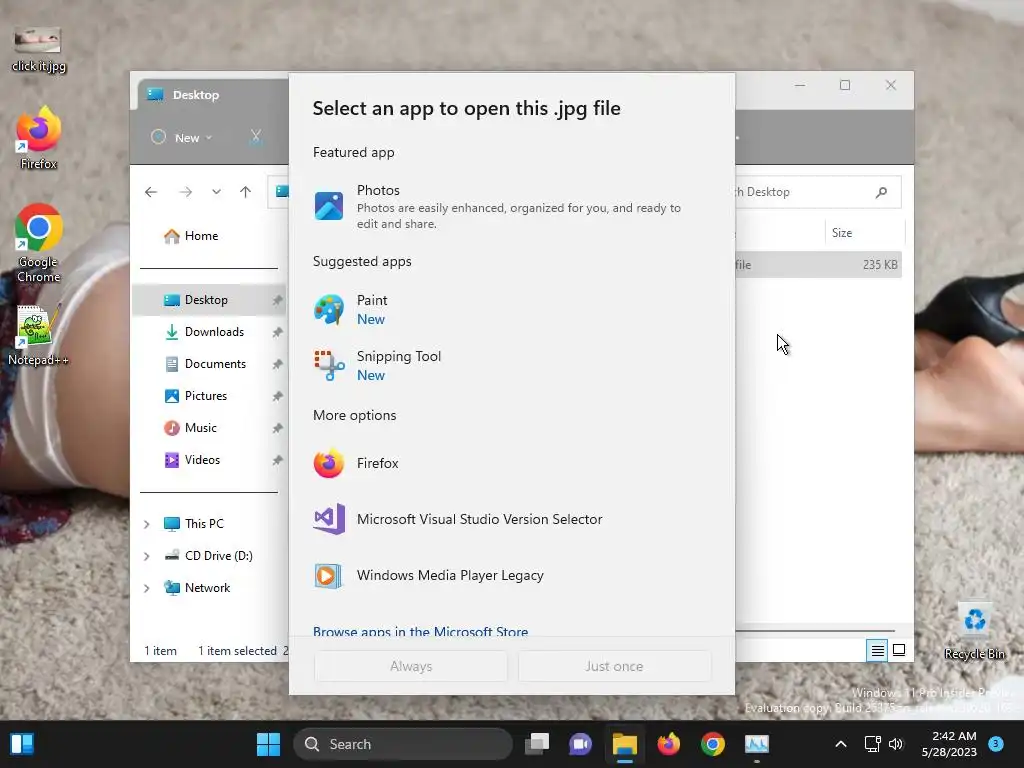Viewport: 1024px width, 768px height.
Task: Choose Photos as the featured app
Action: point(511,206)
